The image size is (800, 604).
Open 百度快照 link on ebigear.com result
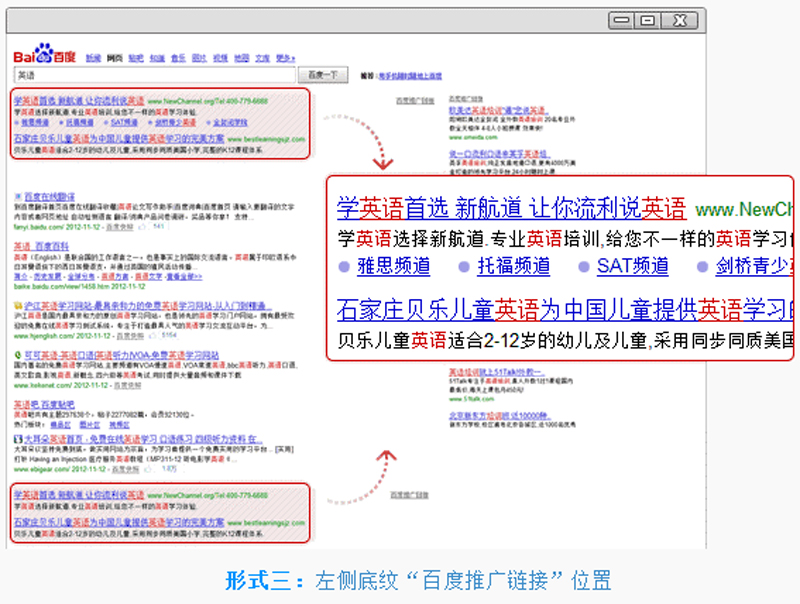pyautogui.click(x=125, y=469)
